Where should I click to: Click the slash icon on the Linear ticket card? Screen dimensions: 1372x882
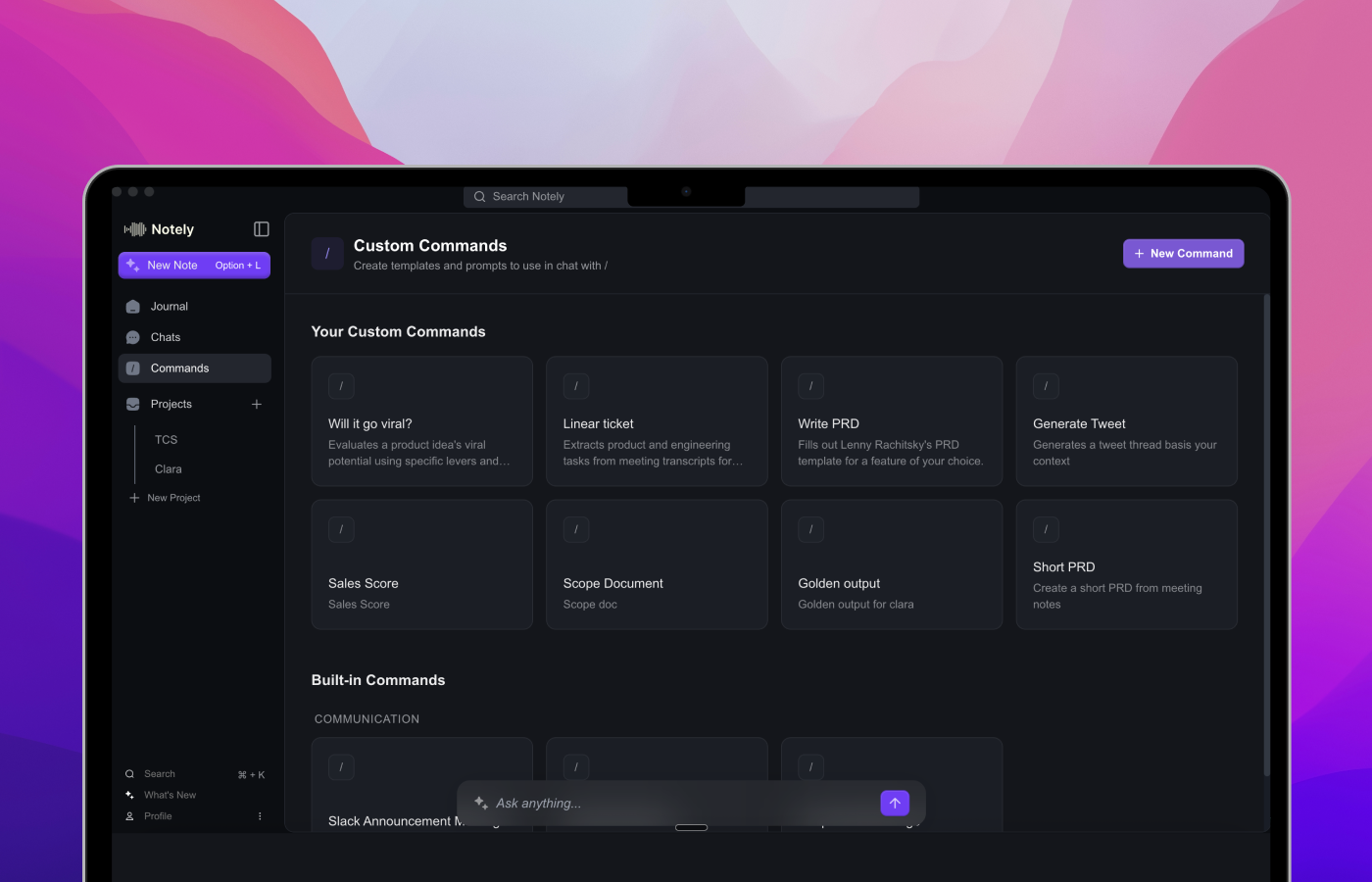pyautogui.click(x=576, y=386)
